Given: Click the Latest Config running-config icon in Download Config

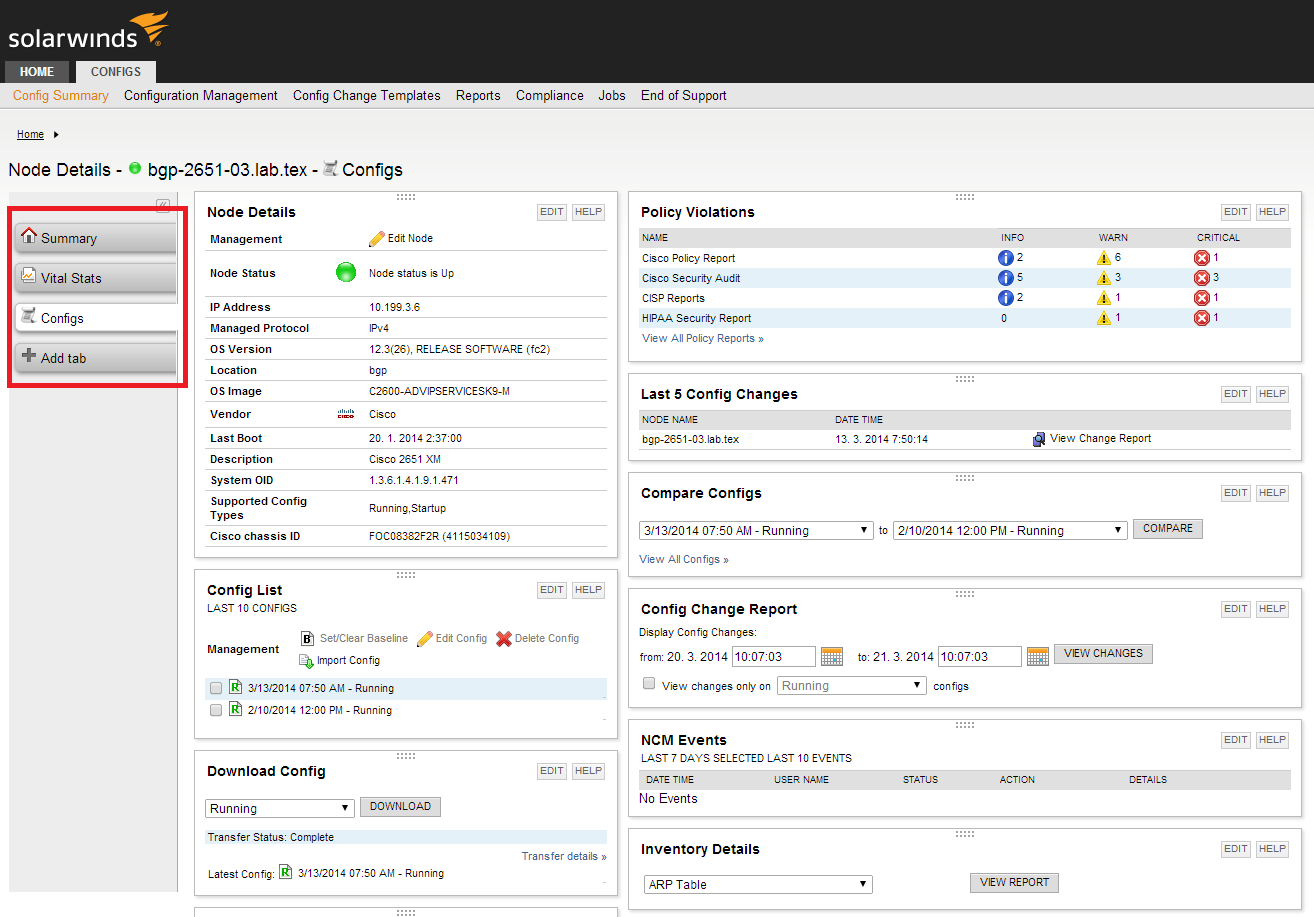Looking at the screenshot, I should point(285,872).
